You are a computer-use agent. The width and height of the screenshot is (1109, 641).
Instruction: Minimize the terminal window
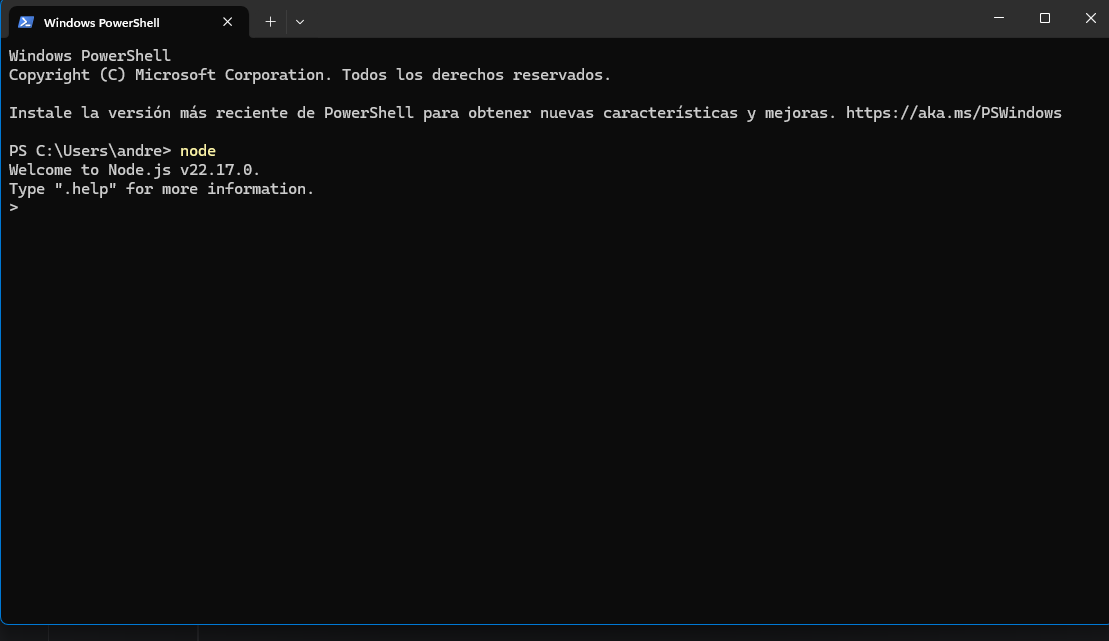point(1000,18)
